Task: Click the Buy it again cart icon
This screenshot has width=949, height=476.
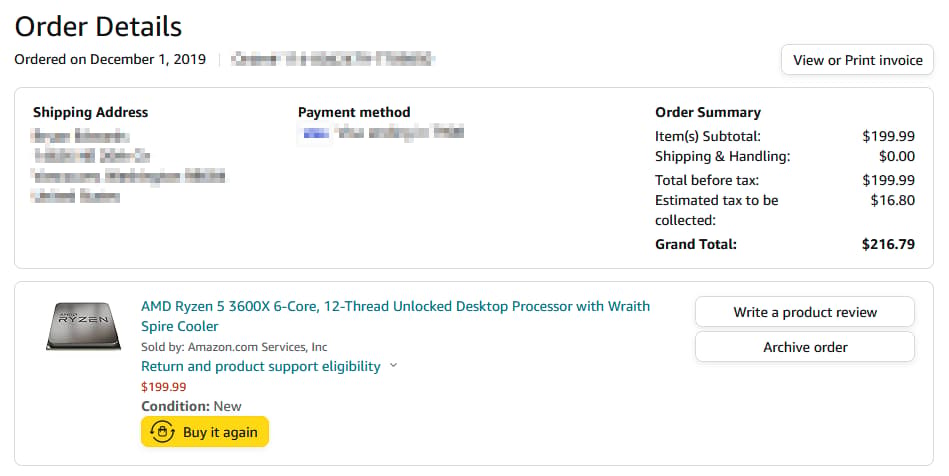Action: click(x=162, y=432)
